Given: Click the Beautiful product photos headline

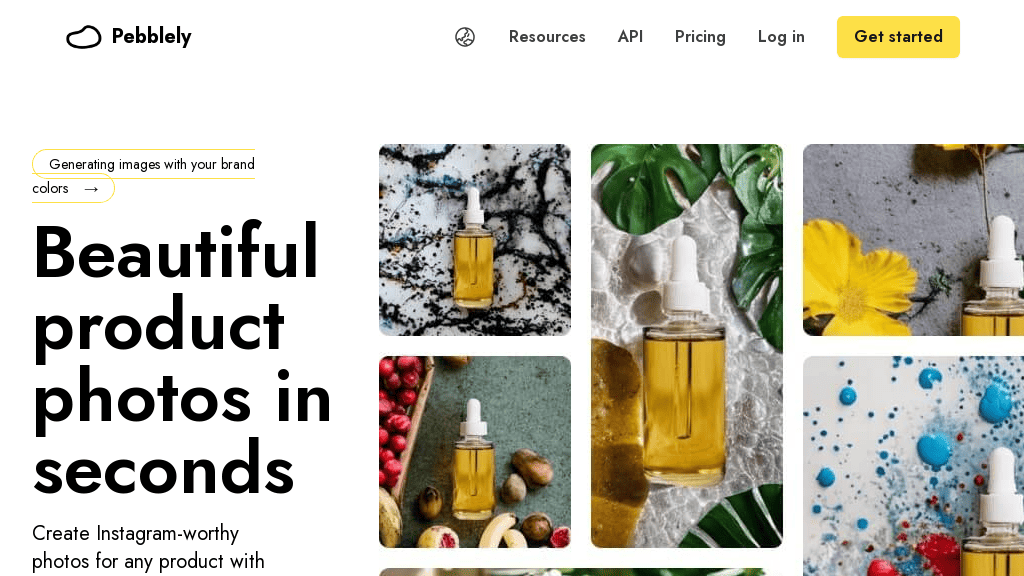Looking at the screenshot, I should pos(182,362).
